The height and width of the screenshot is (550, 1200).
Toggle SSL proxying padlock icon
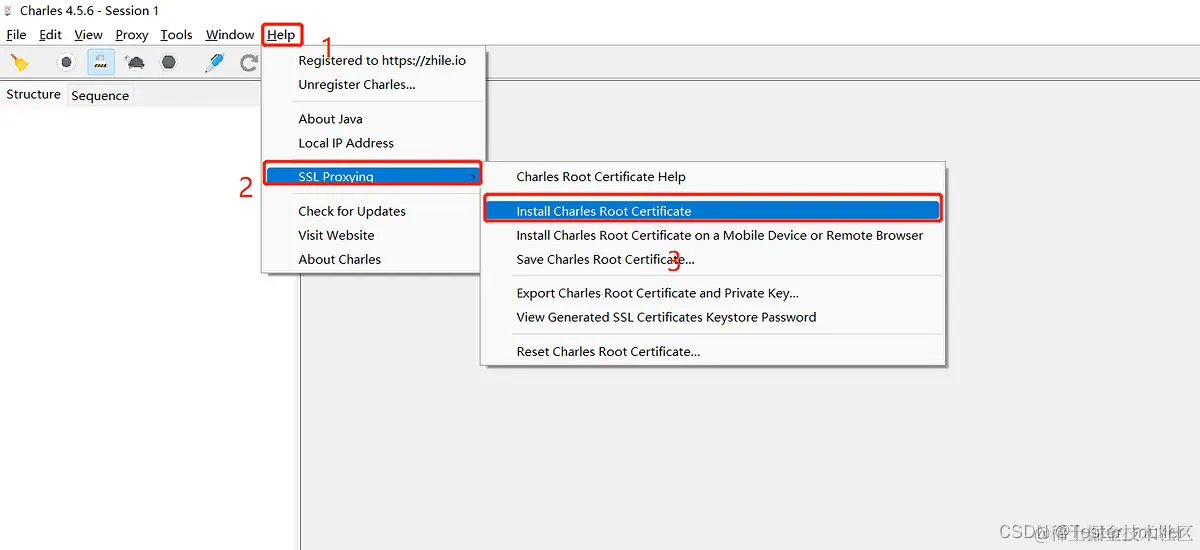pyautogui.click(x=100, y=62)
